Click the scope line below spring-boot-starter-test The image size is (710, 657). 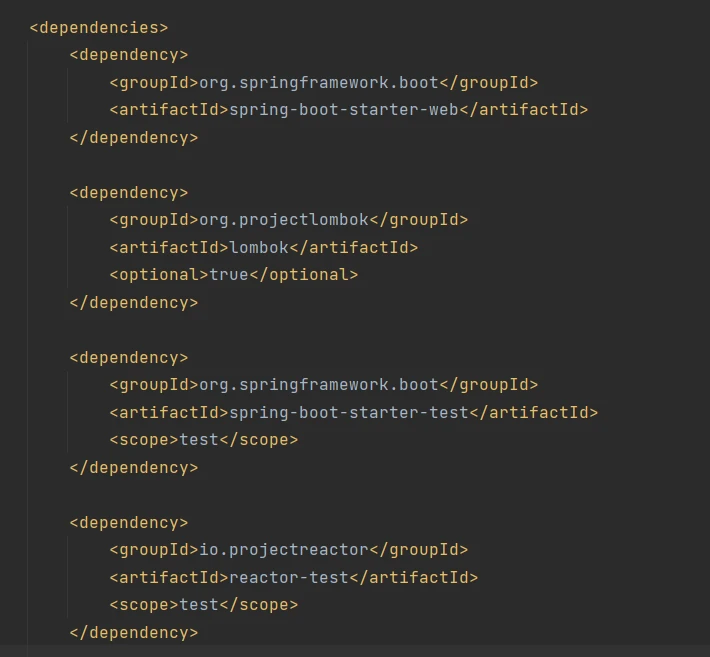click(203, 440)
